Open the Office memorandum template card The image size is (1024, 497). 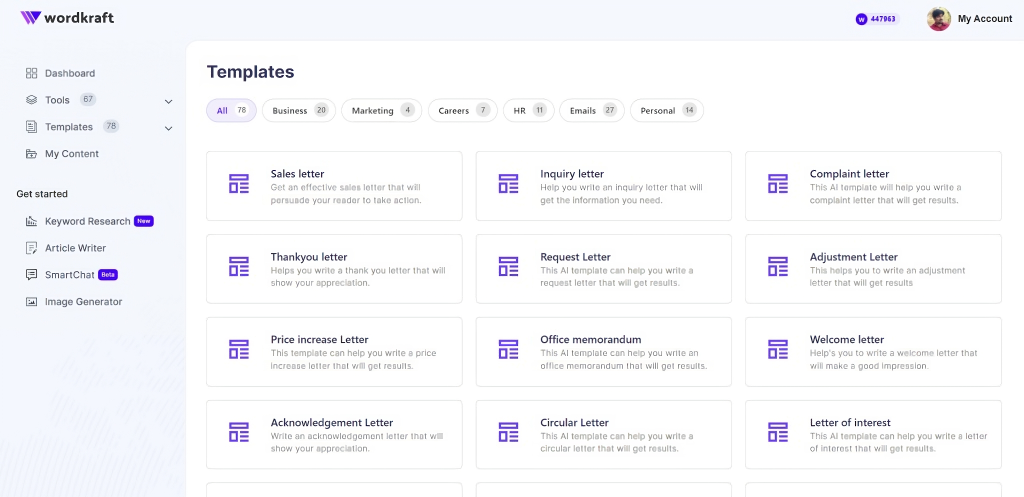click(603, 352)
